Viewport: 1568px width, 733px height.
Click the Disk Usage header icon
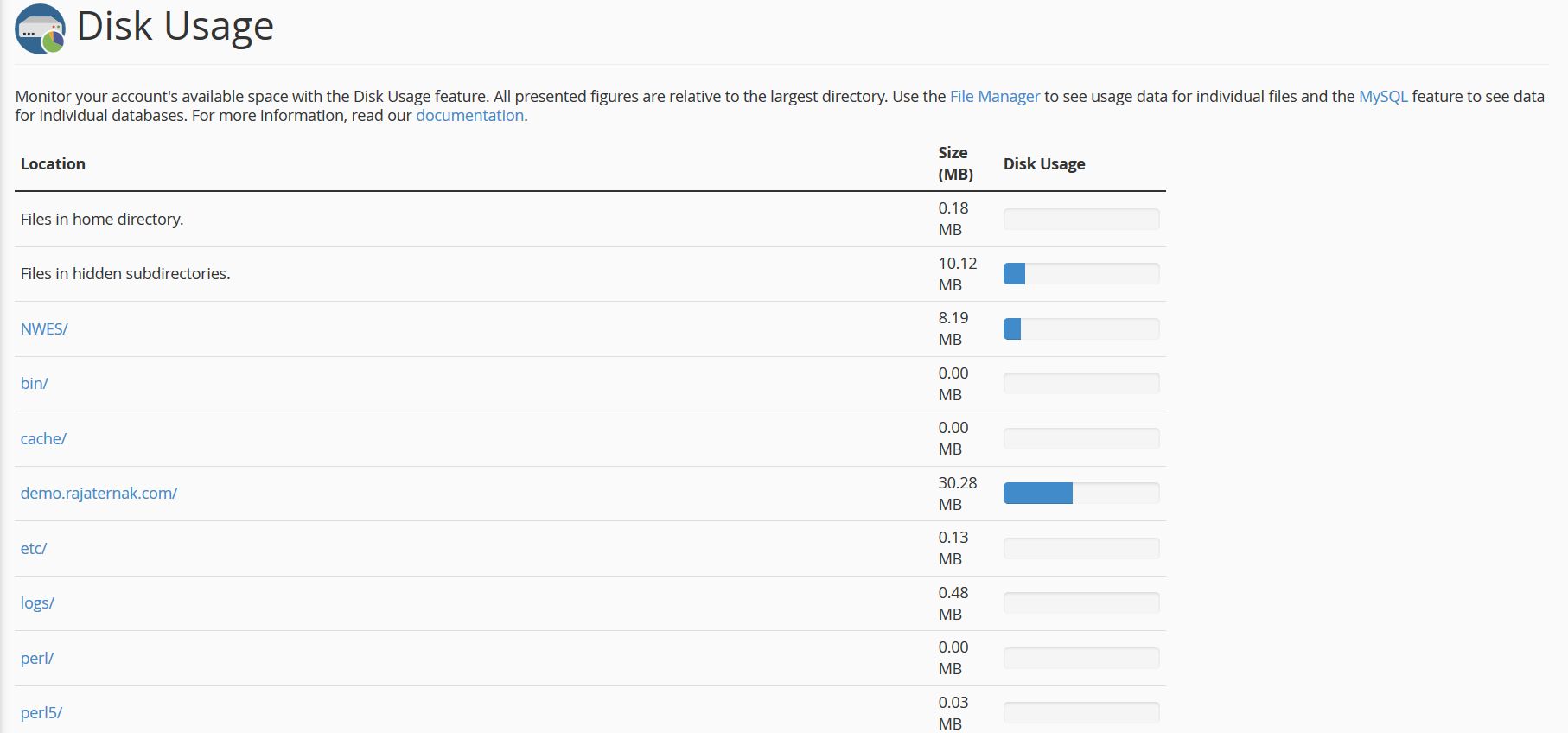(x=40, y=29)
